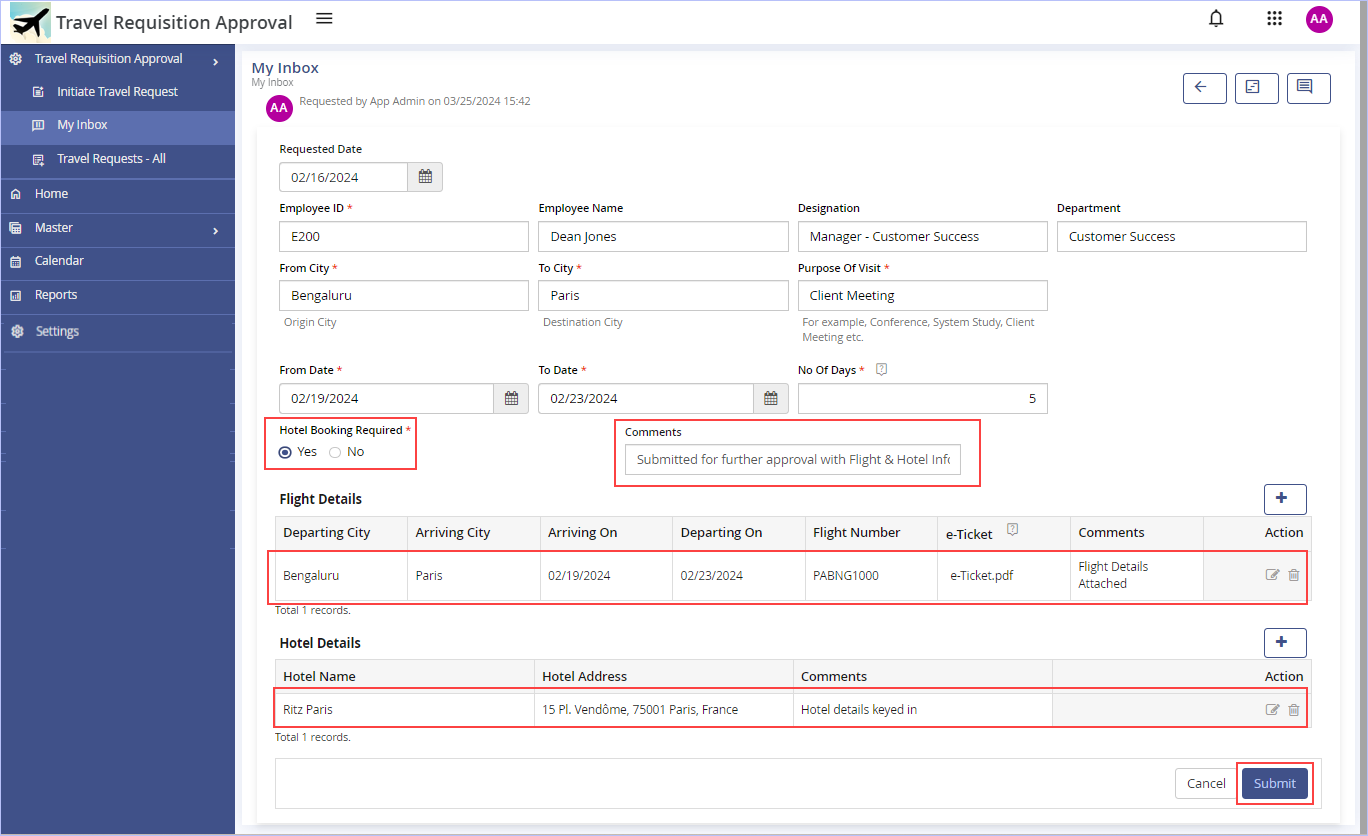
Task: Add a new Flight Details row
Action: [1285, 498]
